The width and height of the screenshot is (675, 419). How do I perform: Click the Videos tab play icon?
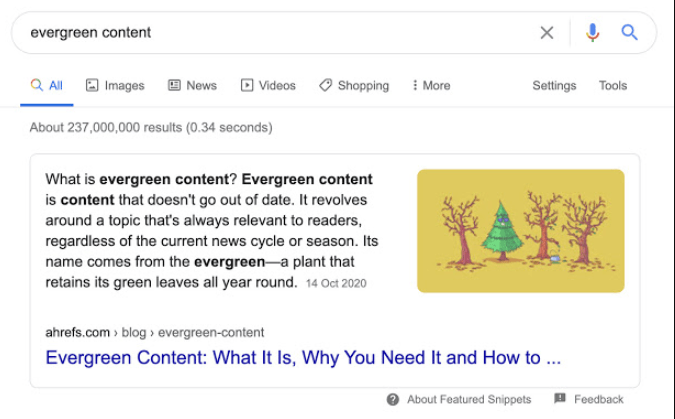tap(247, 86)
